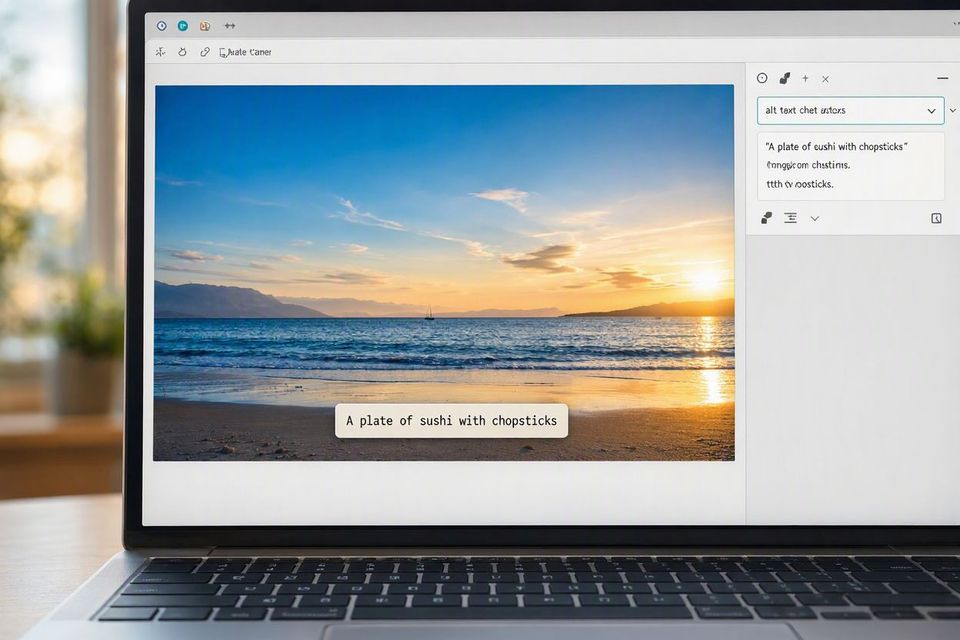The width and height of the screenshot is (960, 640).
Task: Click the round loop icon beside the link icon
Action: pos(182,52)
